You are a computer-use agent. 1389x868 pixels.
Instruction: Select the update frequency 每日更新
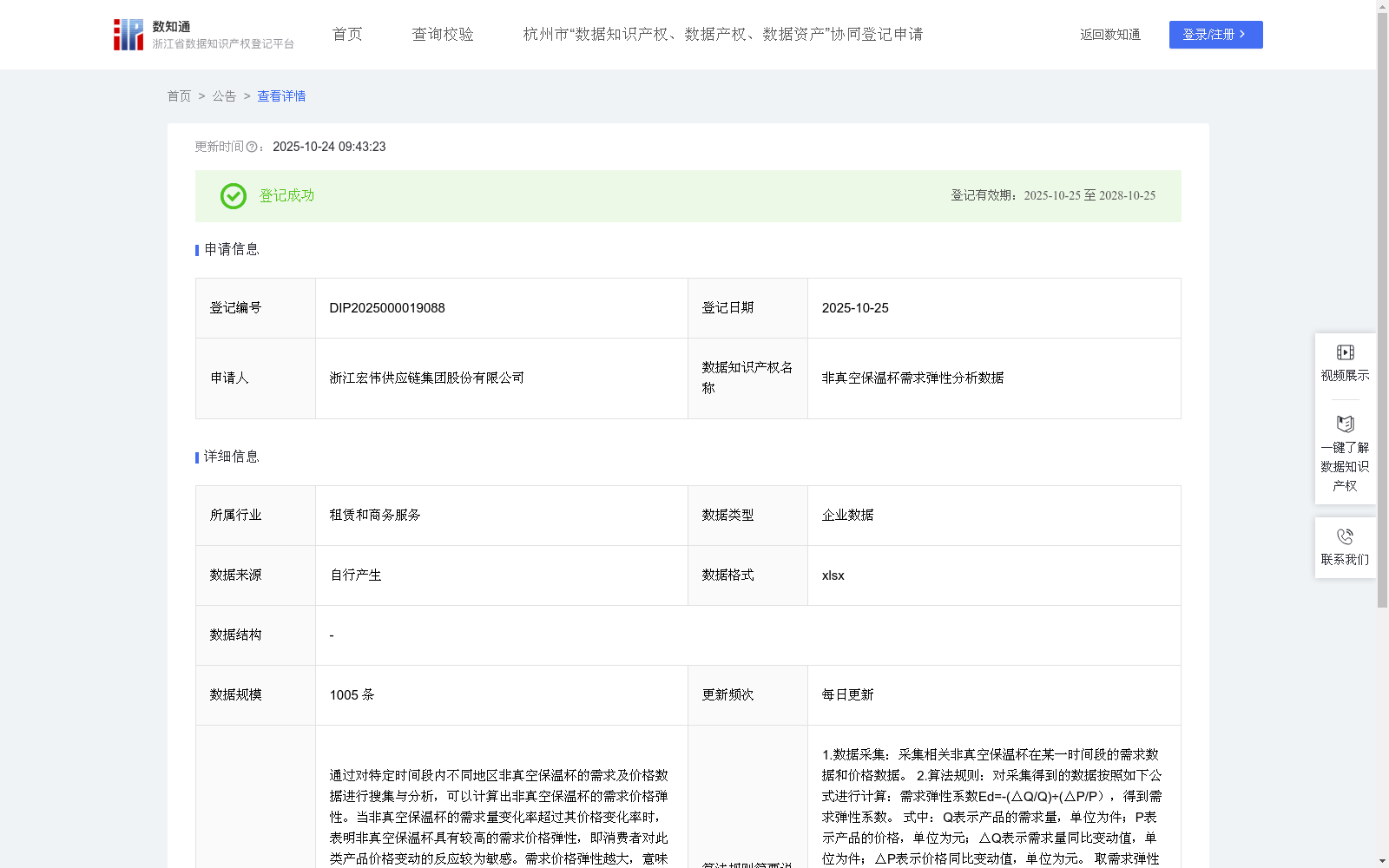(847, 695)
